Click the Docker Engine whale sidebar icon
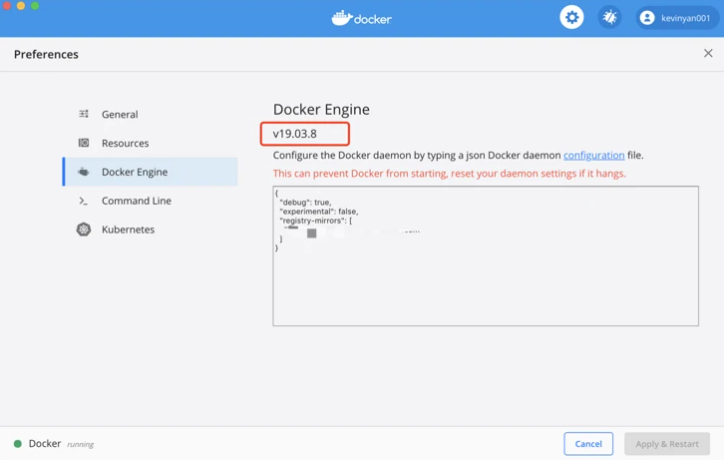The width and height of the screenshot is (724, 460). [84, 172]
